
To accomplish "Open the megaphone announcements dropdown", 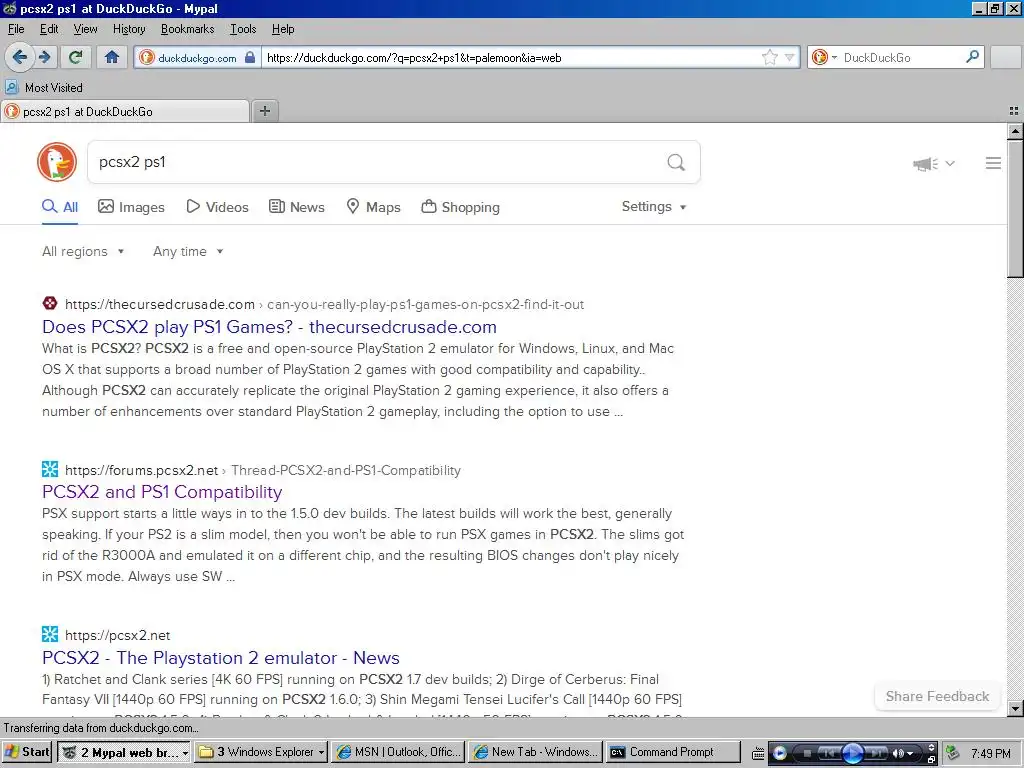I will point(933,163).
